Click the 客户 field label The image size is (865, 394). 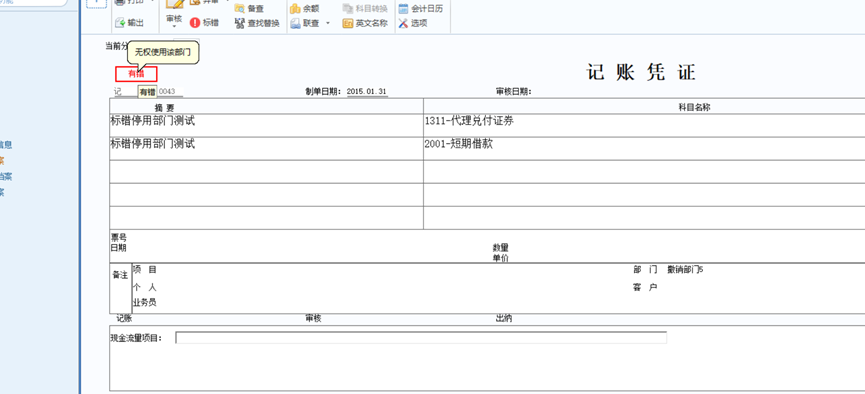coord(645,287)
